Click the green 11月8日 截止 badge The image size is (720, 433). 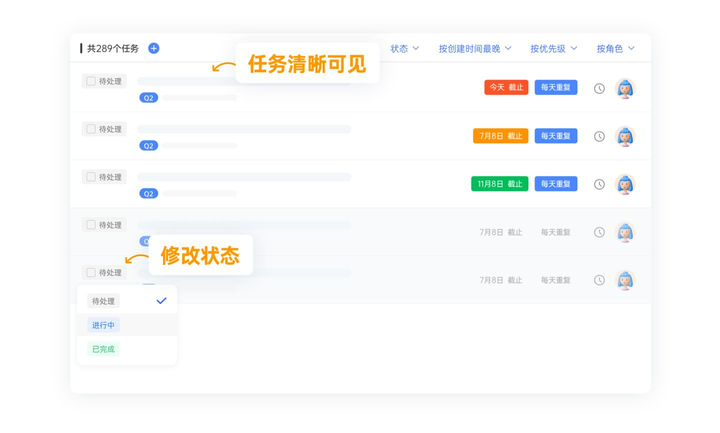click(x=499, y=184)
